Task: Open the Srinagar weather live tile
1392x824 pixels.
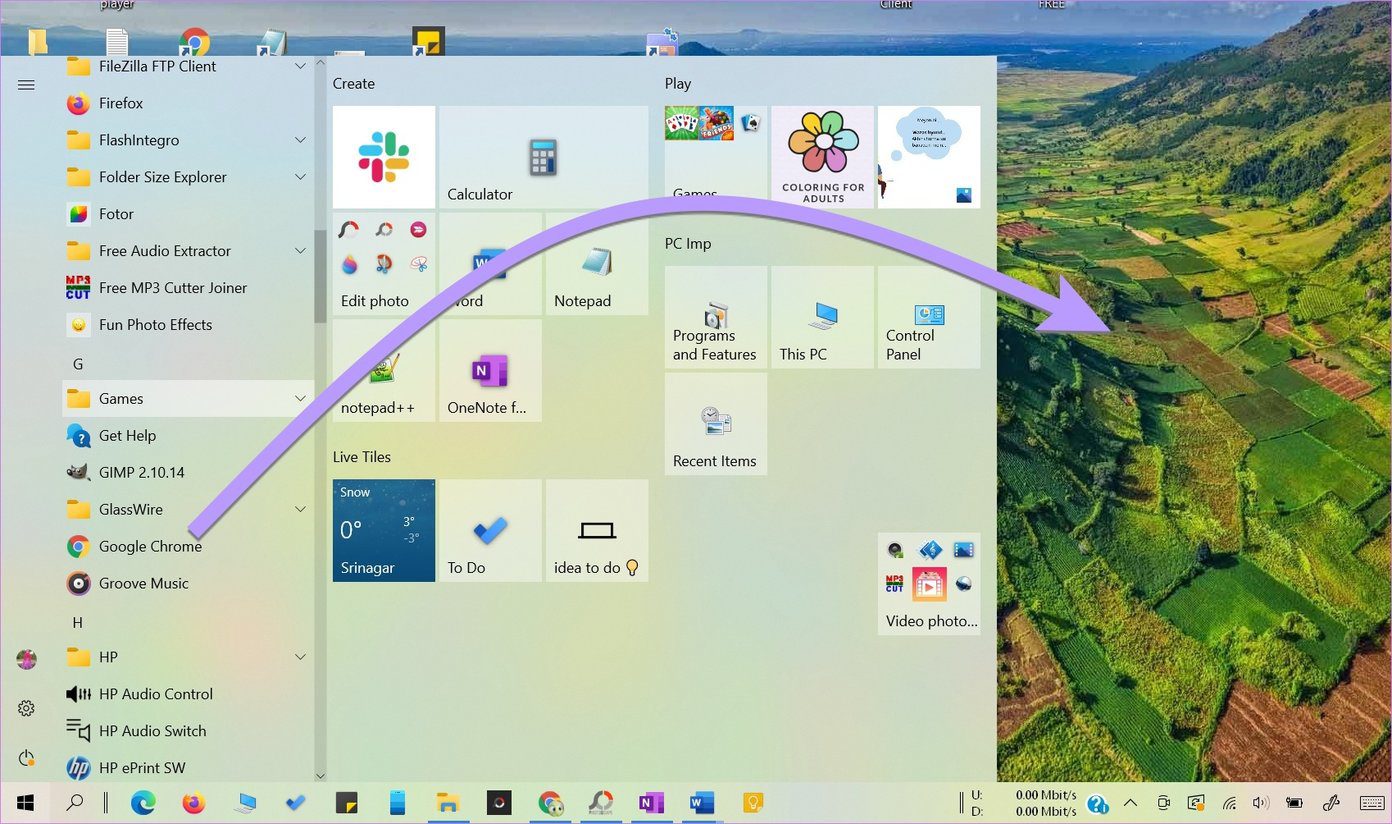Action: click(384, 530)
